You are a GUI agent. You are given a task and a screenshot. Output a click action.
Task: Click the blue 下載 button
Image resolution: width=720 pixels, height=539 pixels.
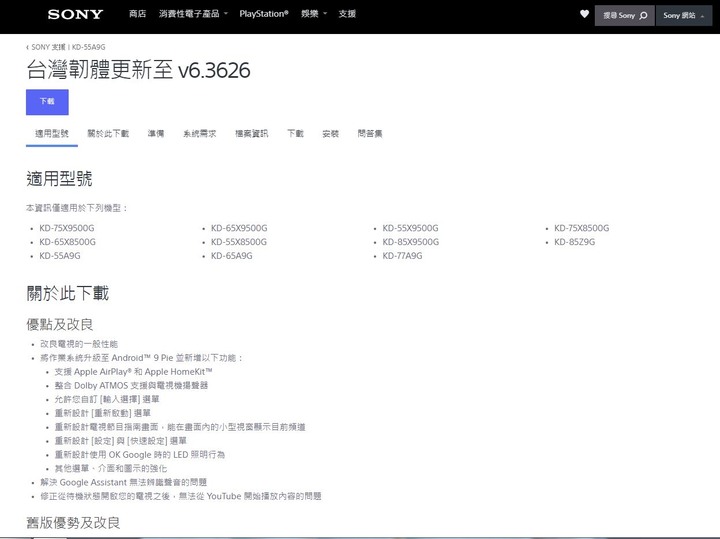click(x=47, y=102)
